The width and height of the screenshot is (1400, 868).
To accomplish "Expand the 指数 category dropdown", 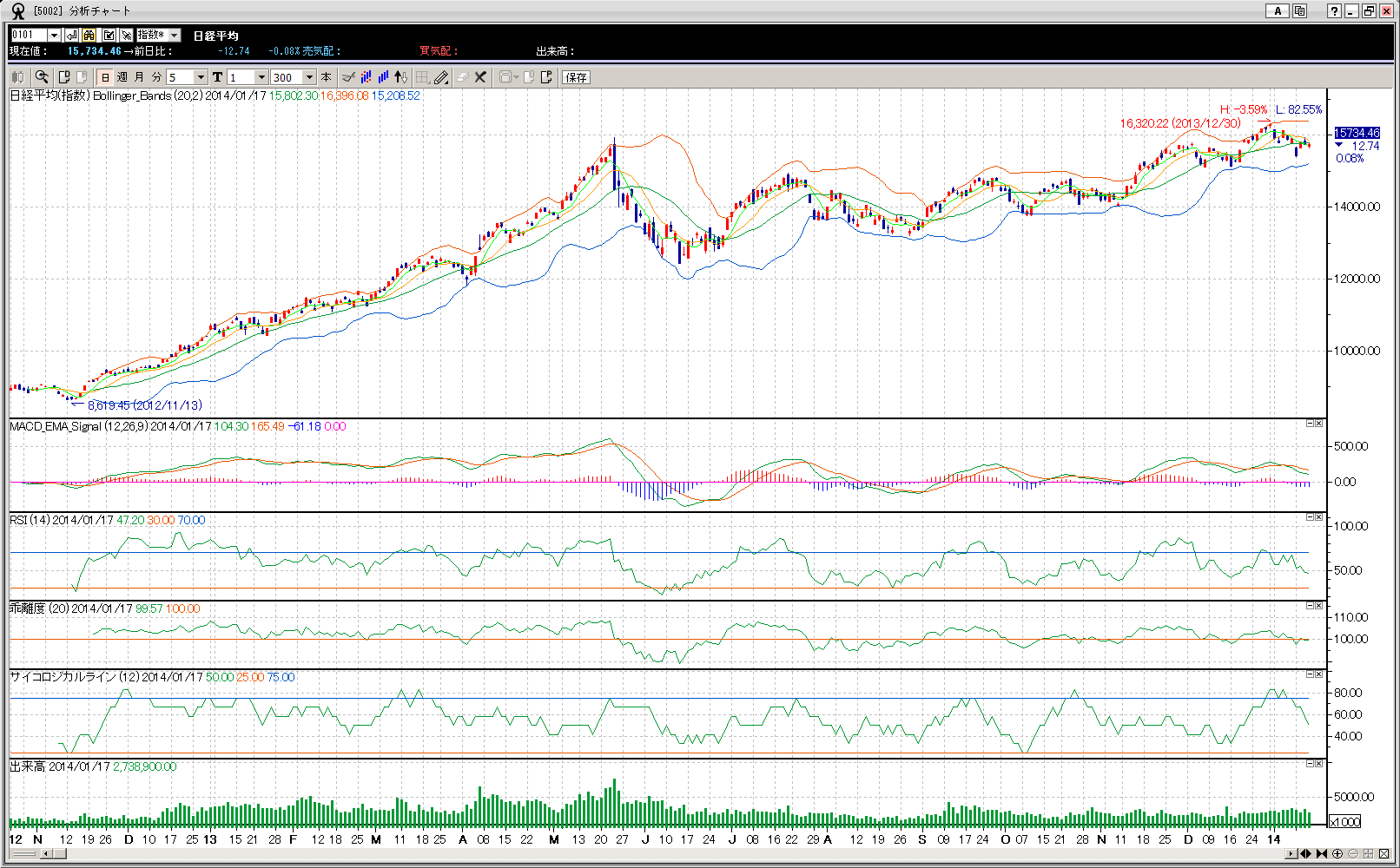I will (x=175, y=35).
